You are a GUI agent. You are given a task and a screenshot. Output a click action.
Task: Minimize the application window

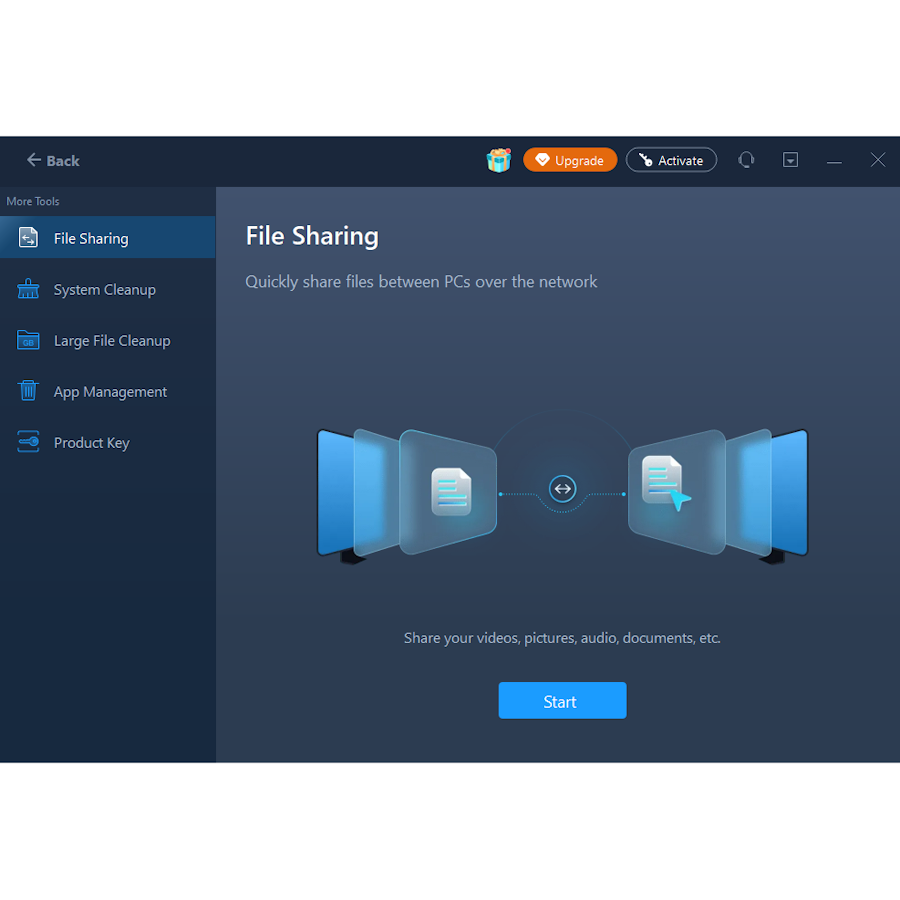[x=834, y=161]
